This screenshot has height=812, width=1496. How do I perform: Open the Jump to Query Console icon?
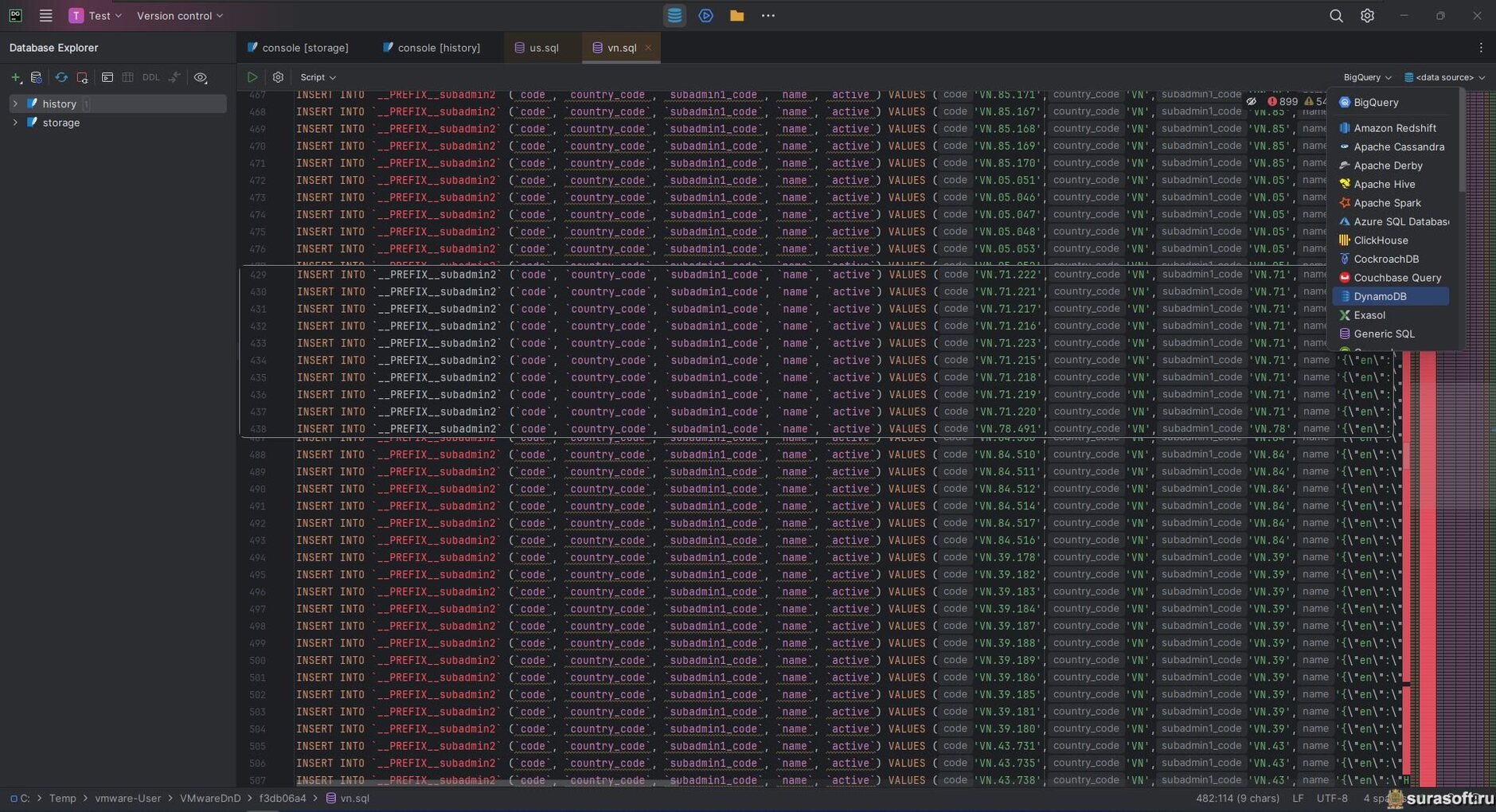tap(107, 78)
